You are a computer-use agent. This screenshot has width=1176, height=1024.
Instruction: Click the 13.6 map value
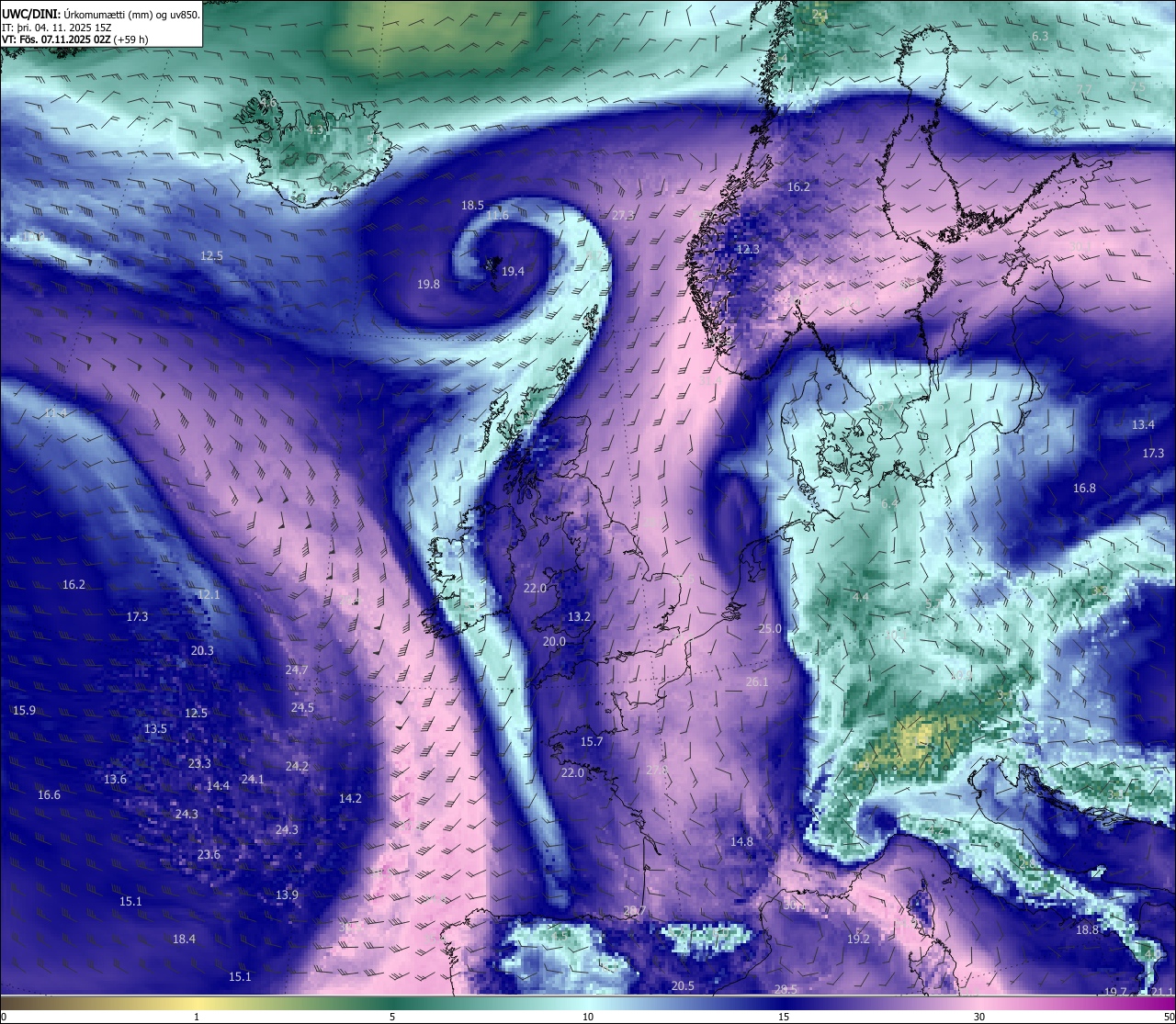point(115,780)
